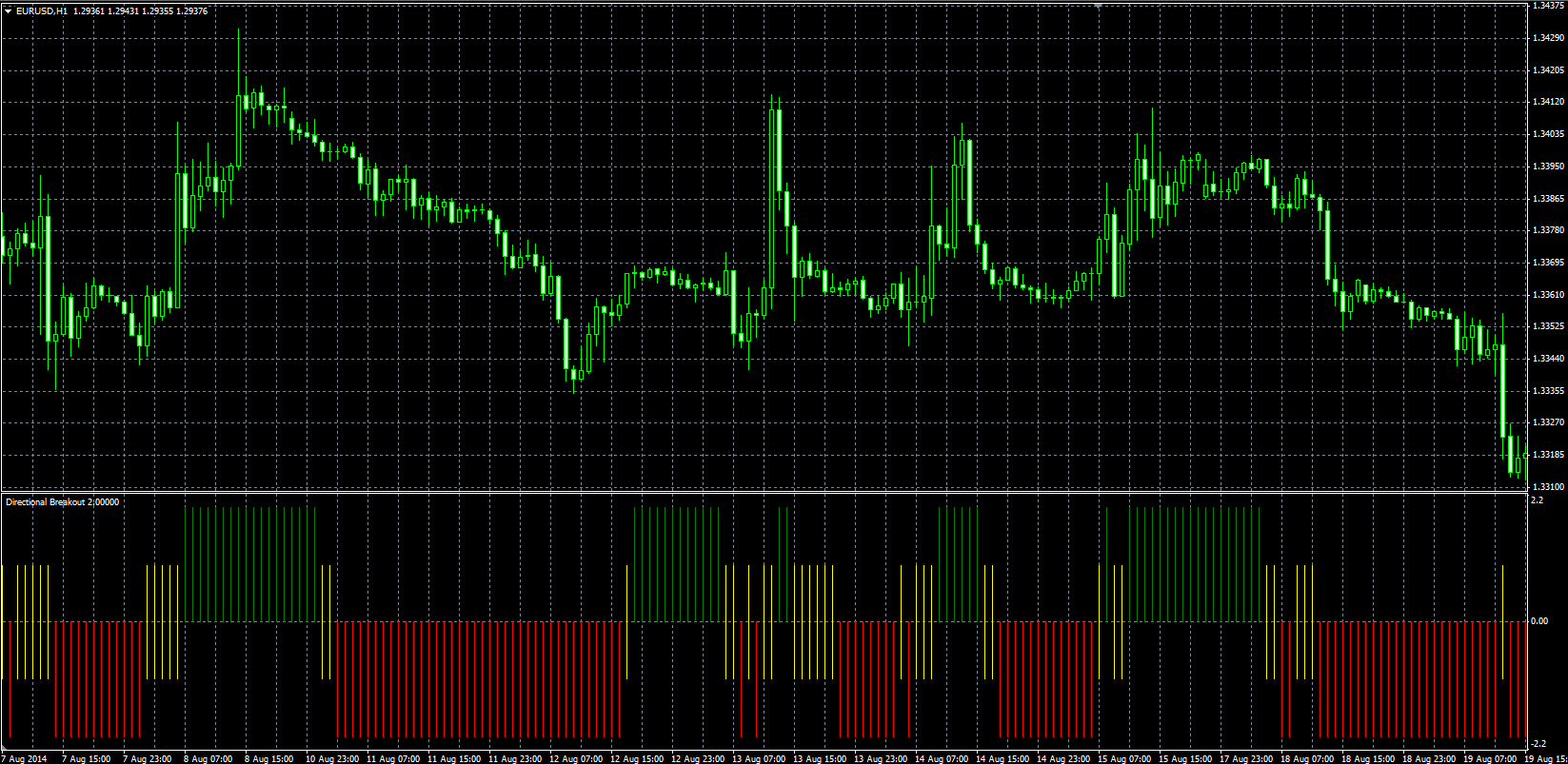Click the 18 Aug 23:00 time label
This screenshot has width=1568, height=764.
pos(1429,759)
